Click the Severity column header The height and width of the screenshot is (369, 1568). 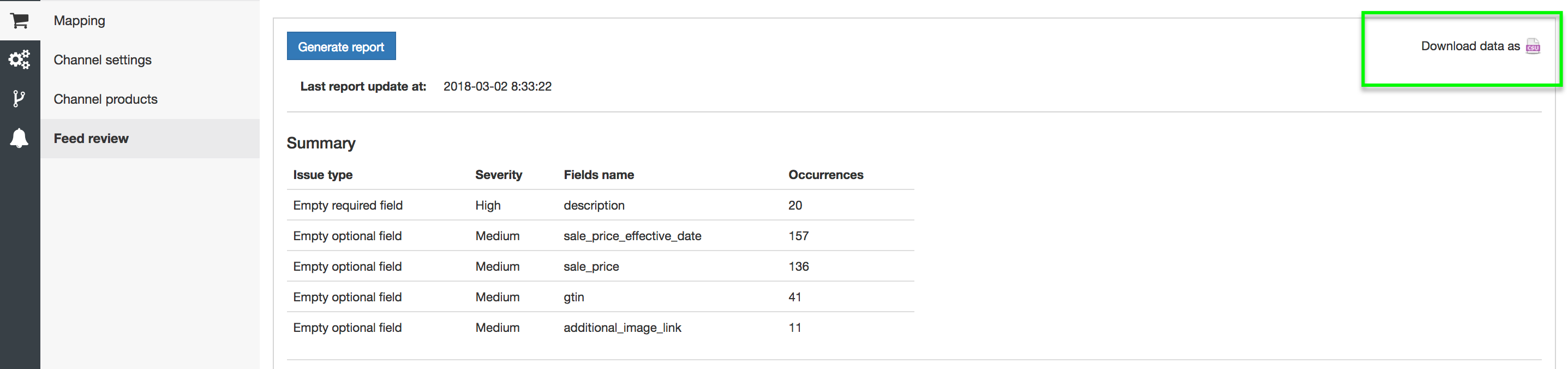tap(499, 175)
